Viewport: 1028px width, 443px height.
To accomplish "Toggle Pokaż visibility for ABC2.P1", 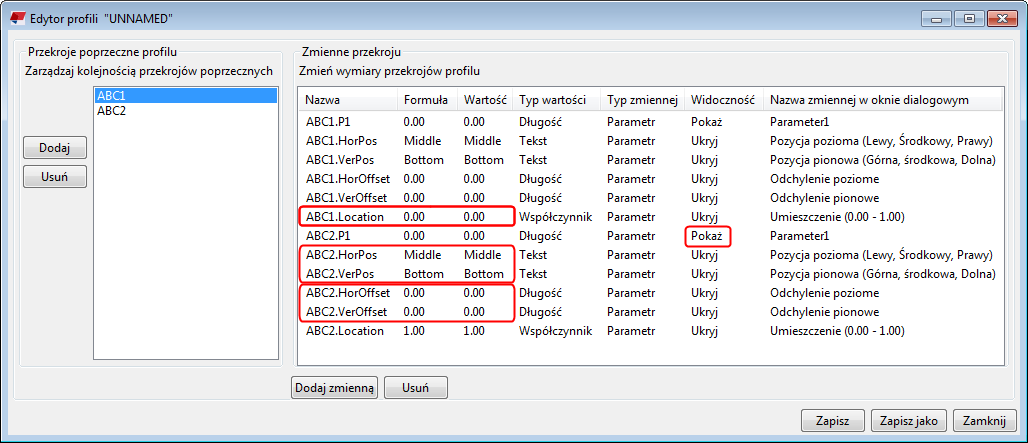I will [706, 236].
